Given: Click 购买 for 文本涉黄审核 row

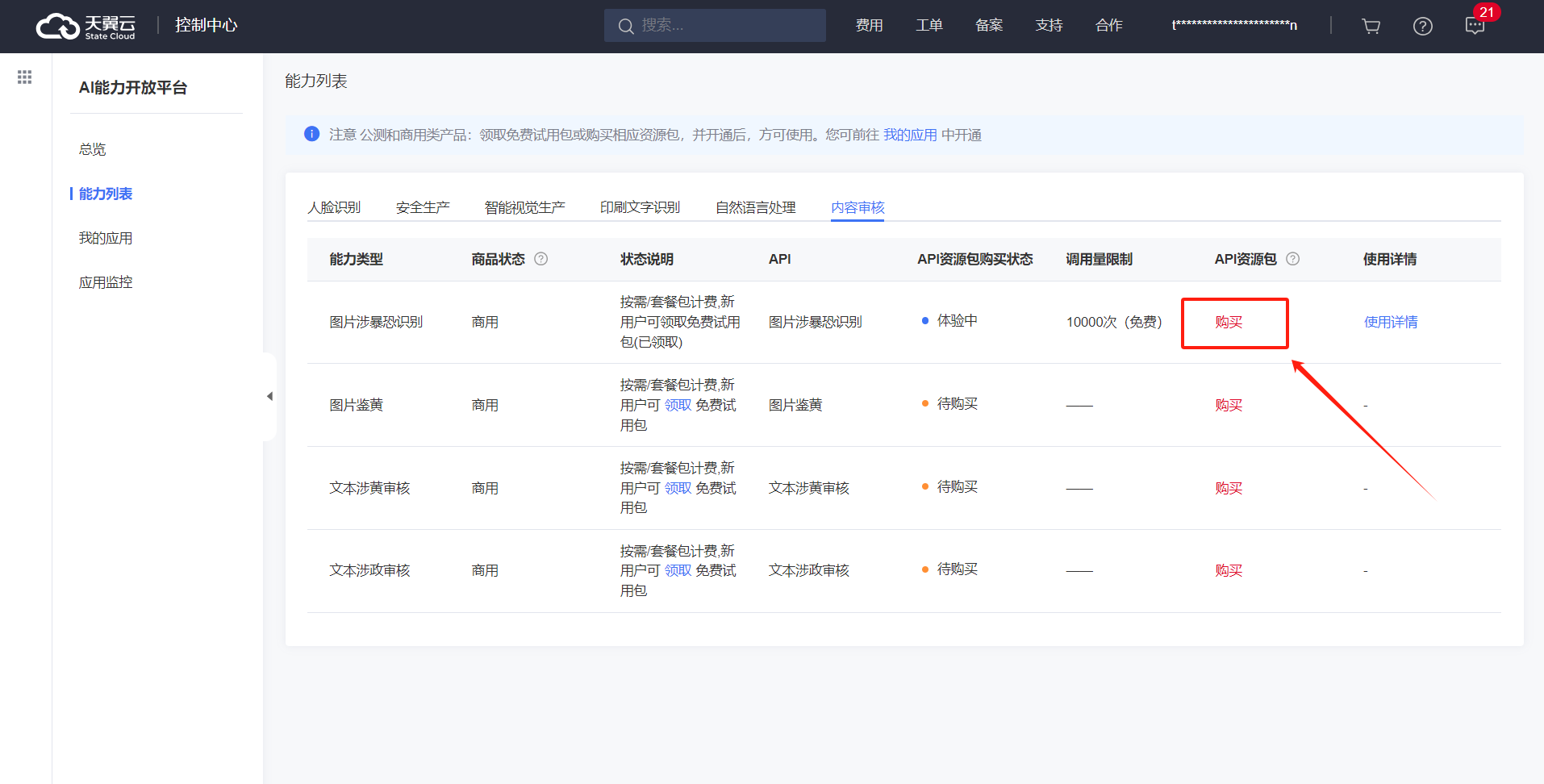Looking at the screenshot, I should [1229, 488].
